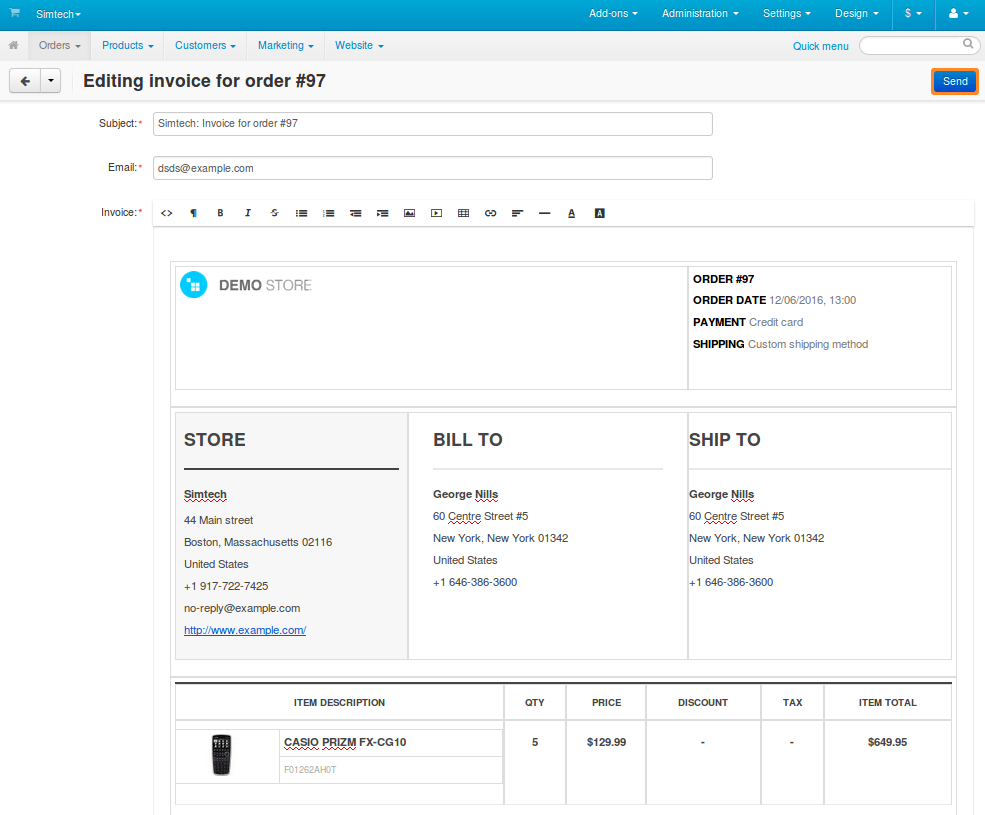Choose the font color tool
This screenshot has width=985, height=815.
point(572,213)
